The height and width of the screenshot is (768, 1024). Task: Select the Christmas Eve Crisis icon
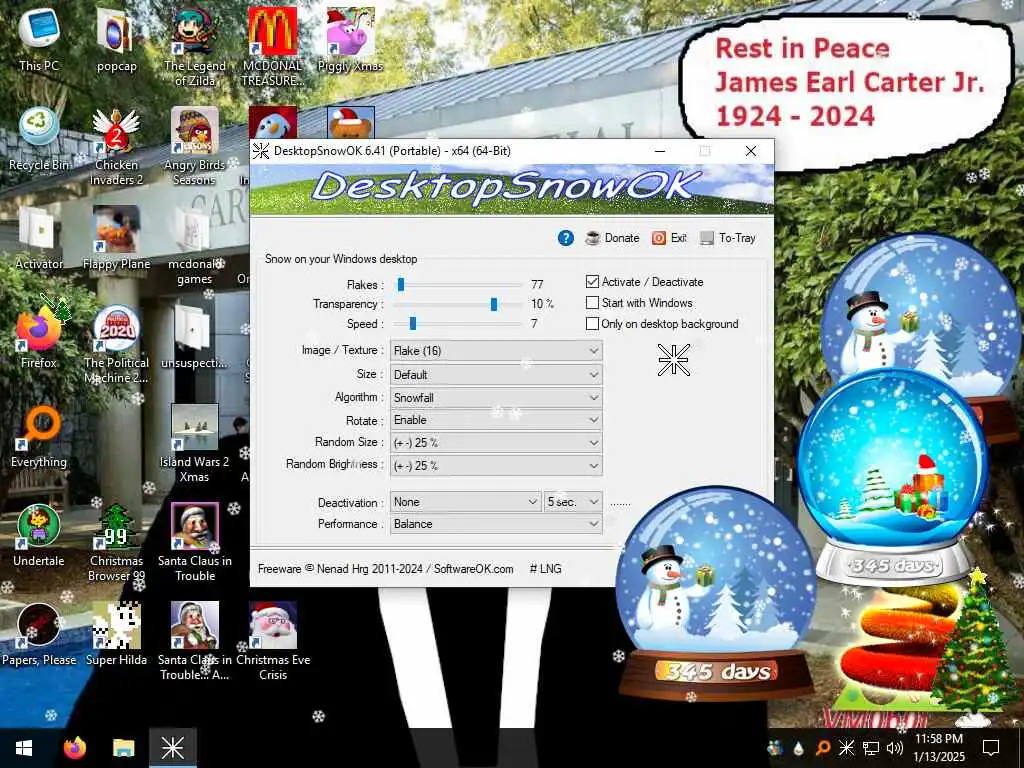272,642
